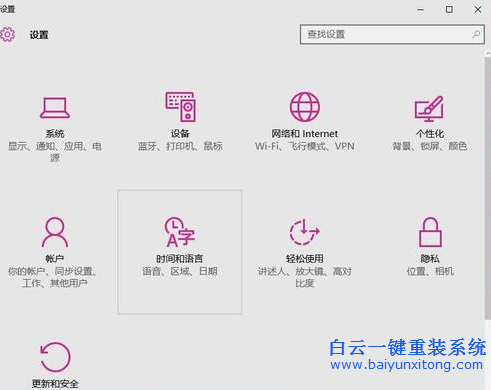The width and height of the screenshot is (491, 390).
Task: Open the 帐户 person icon
Action: [x=55, y=232]
